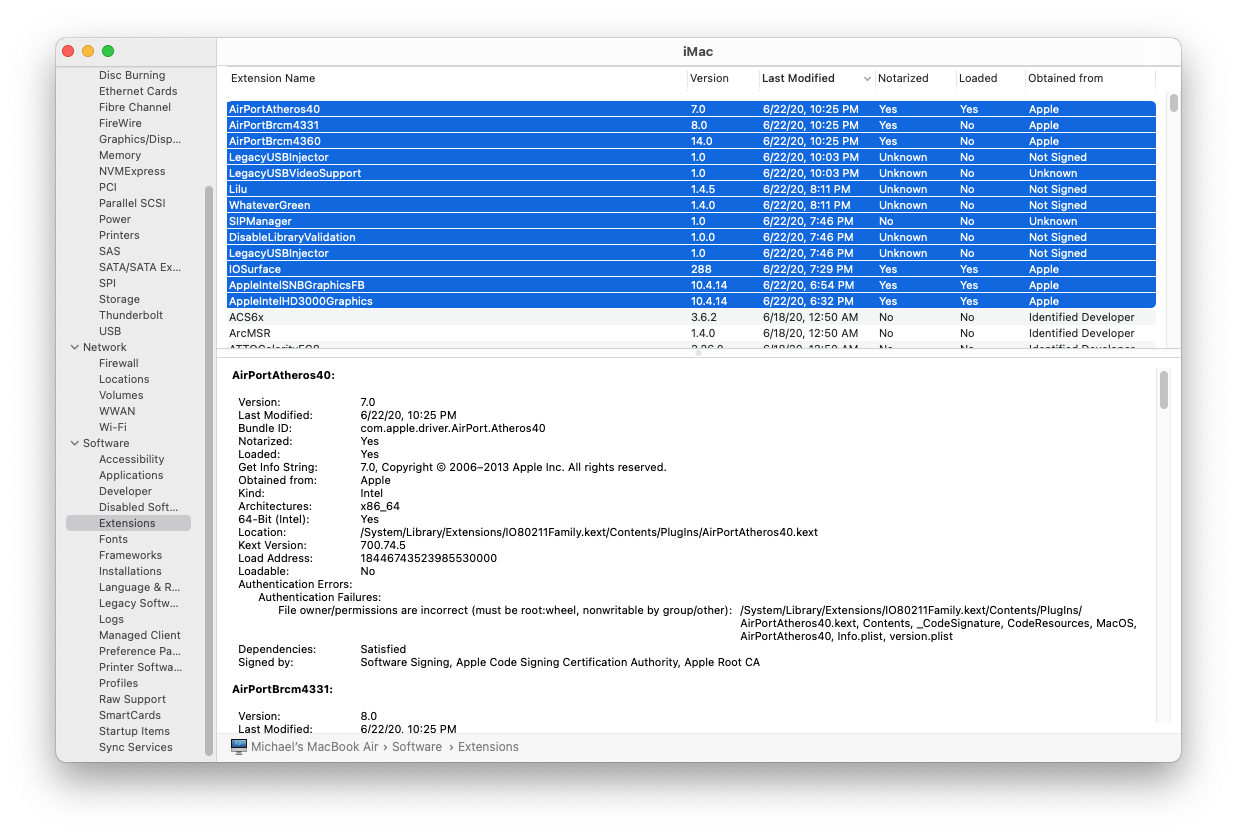Sort by Extension Name column
This screenshot has height=836, width=1237.
point(273,78)
